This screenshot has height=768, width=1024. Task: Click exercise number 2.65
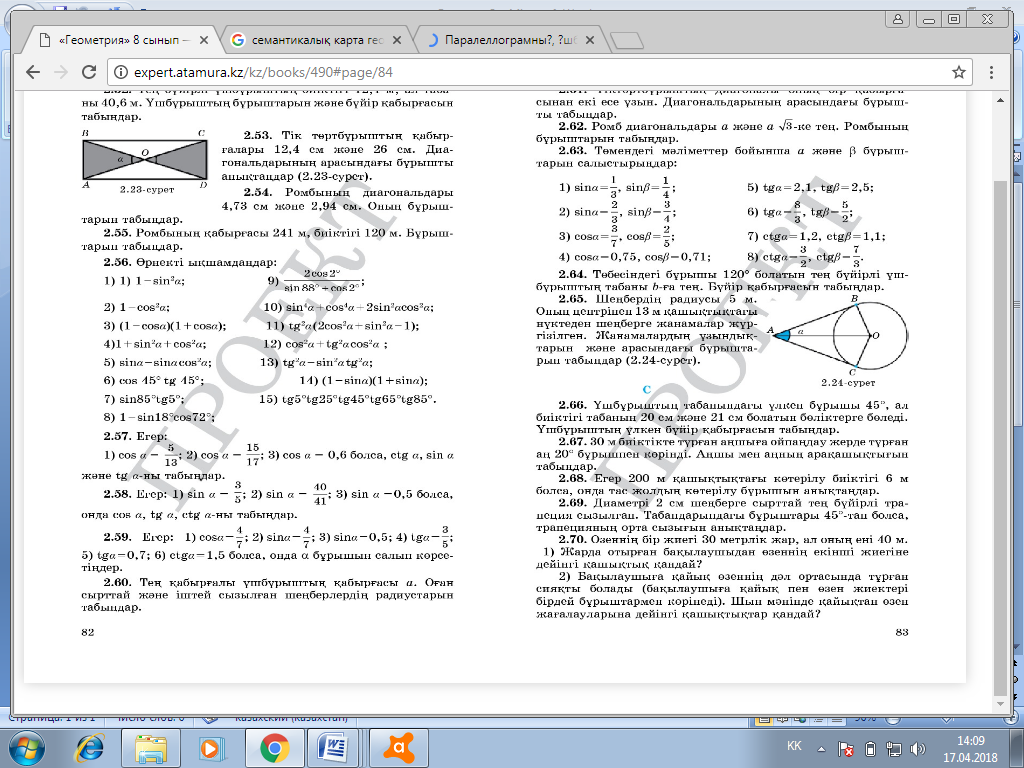(573, 299)
